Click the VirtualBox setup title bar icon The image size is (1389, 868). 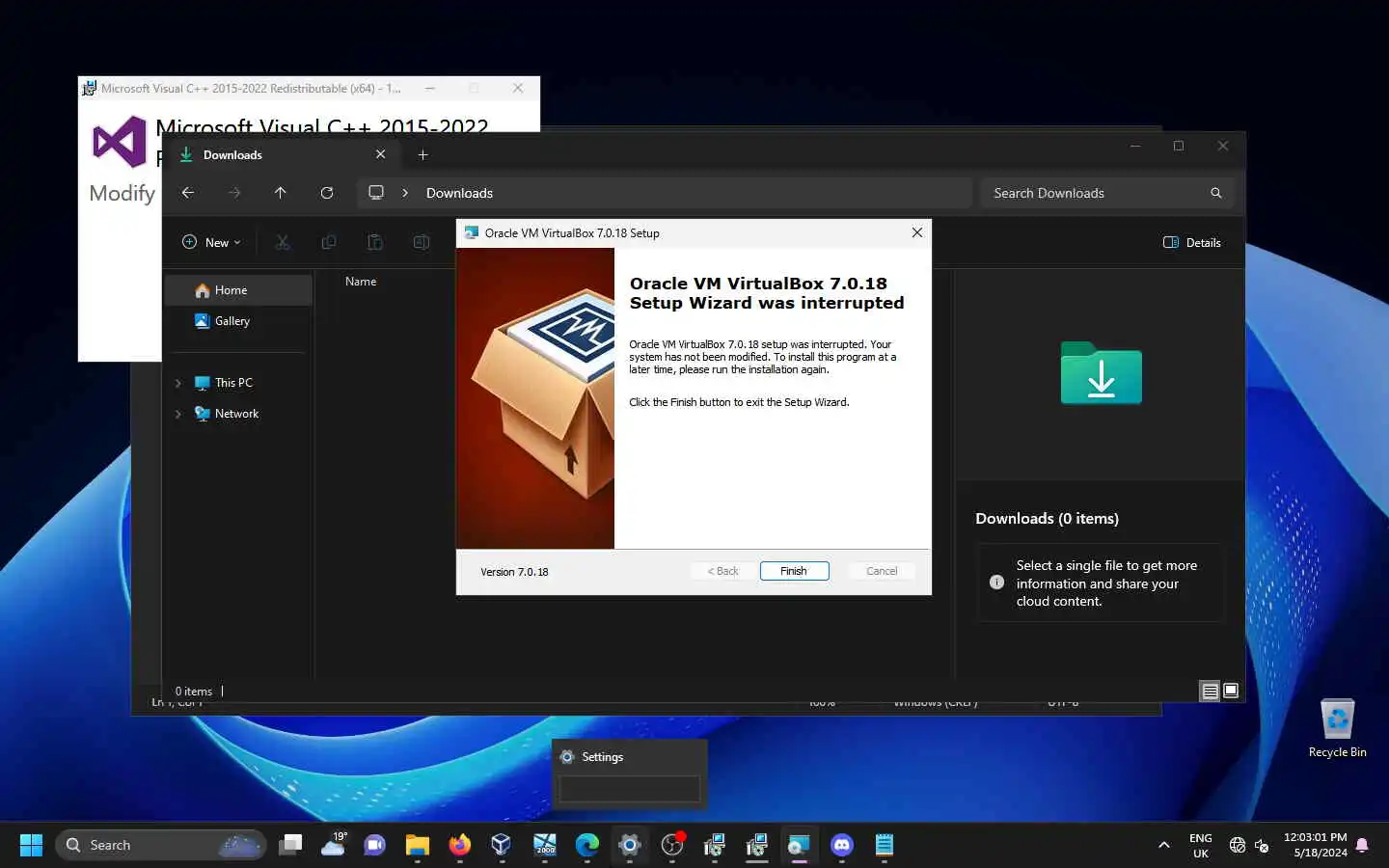(471, 232)
